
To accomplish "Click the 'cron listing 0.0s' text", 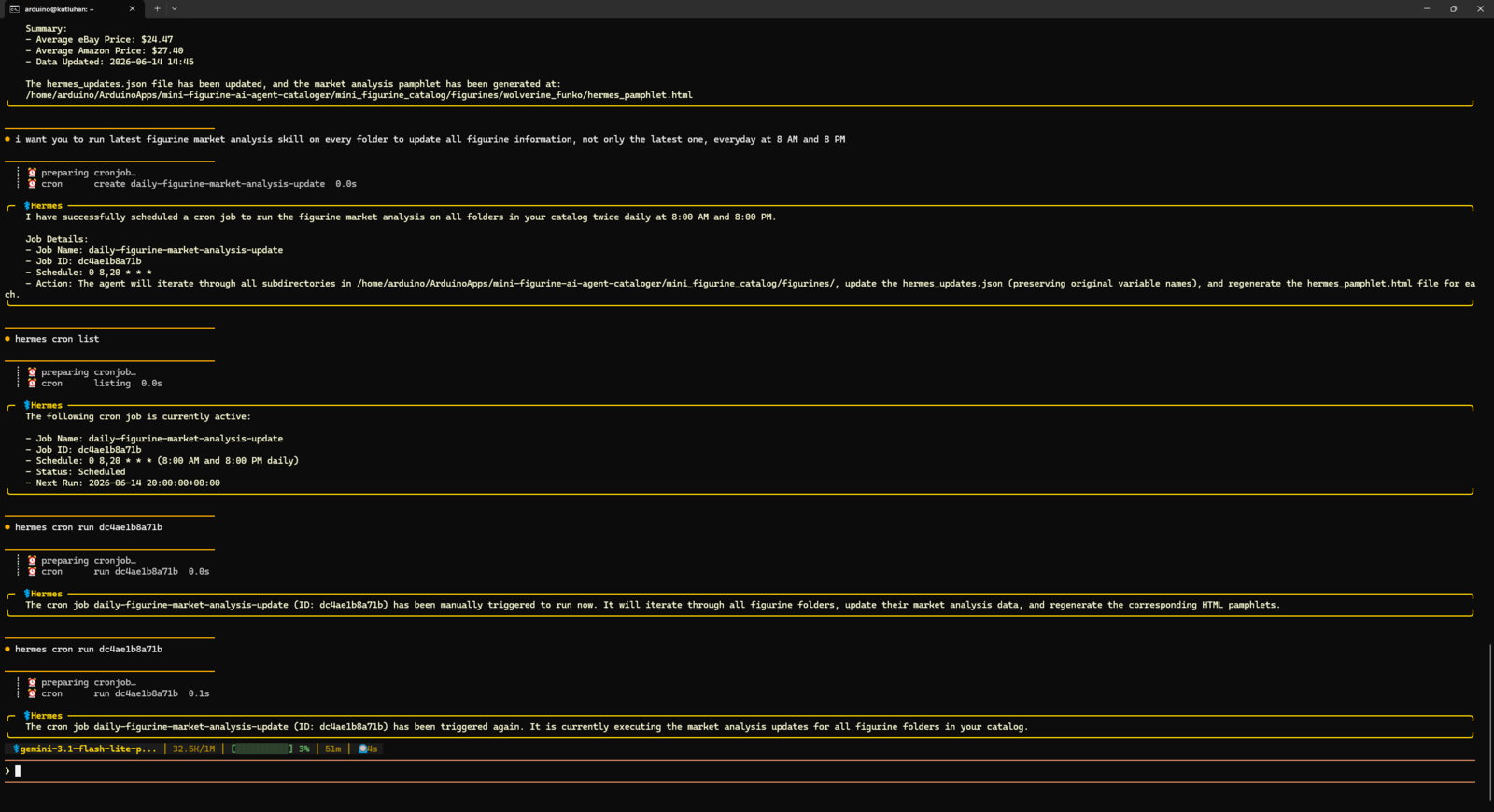I will (x=102, y=384).
